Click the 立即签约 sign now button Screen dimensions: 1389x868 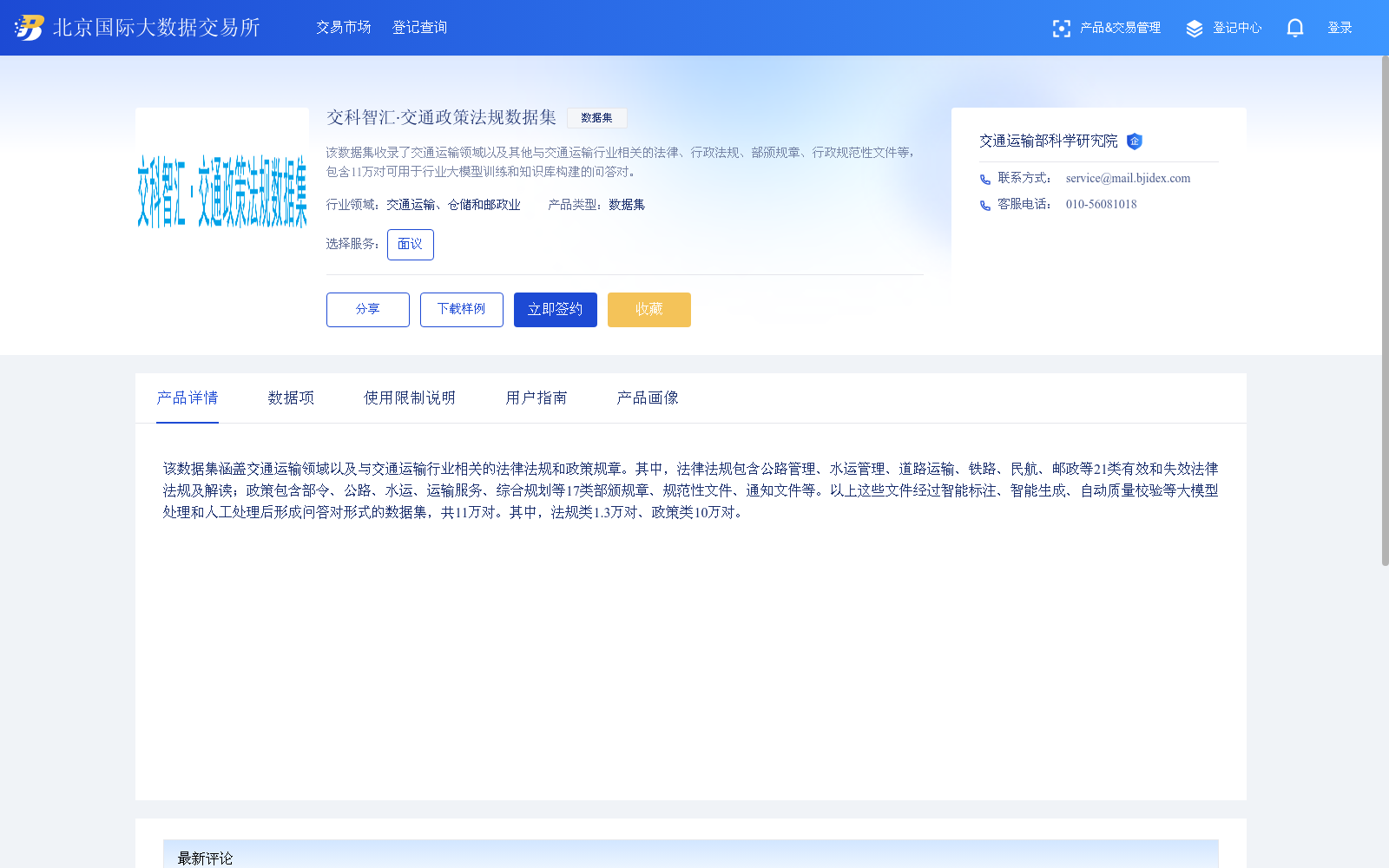click(x=556, y=310)
